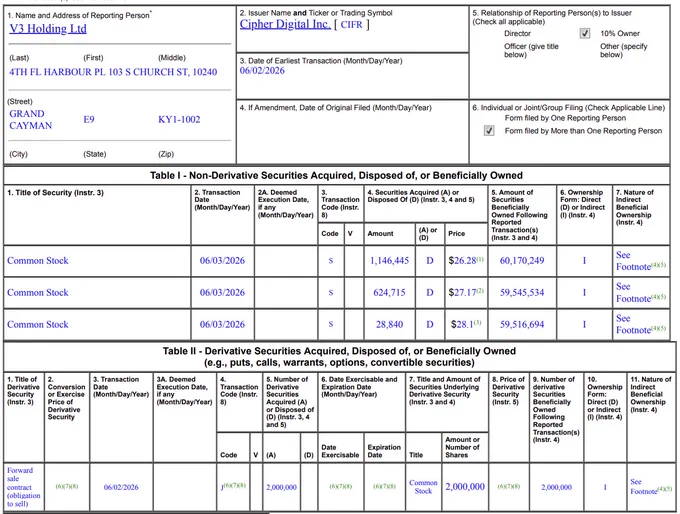Screen dimensions: 680x514
Task: Open footnote (1) next to $26.28
Action: (x=480, y=259)
